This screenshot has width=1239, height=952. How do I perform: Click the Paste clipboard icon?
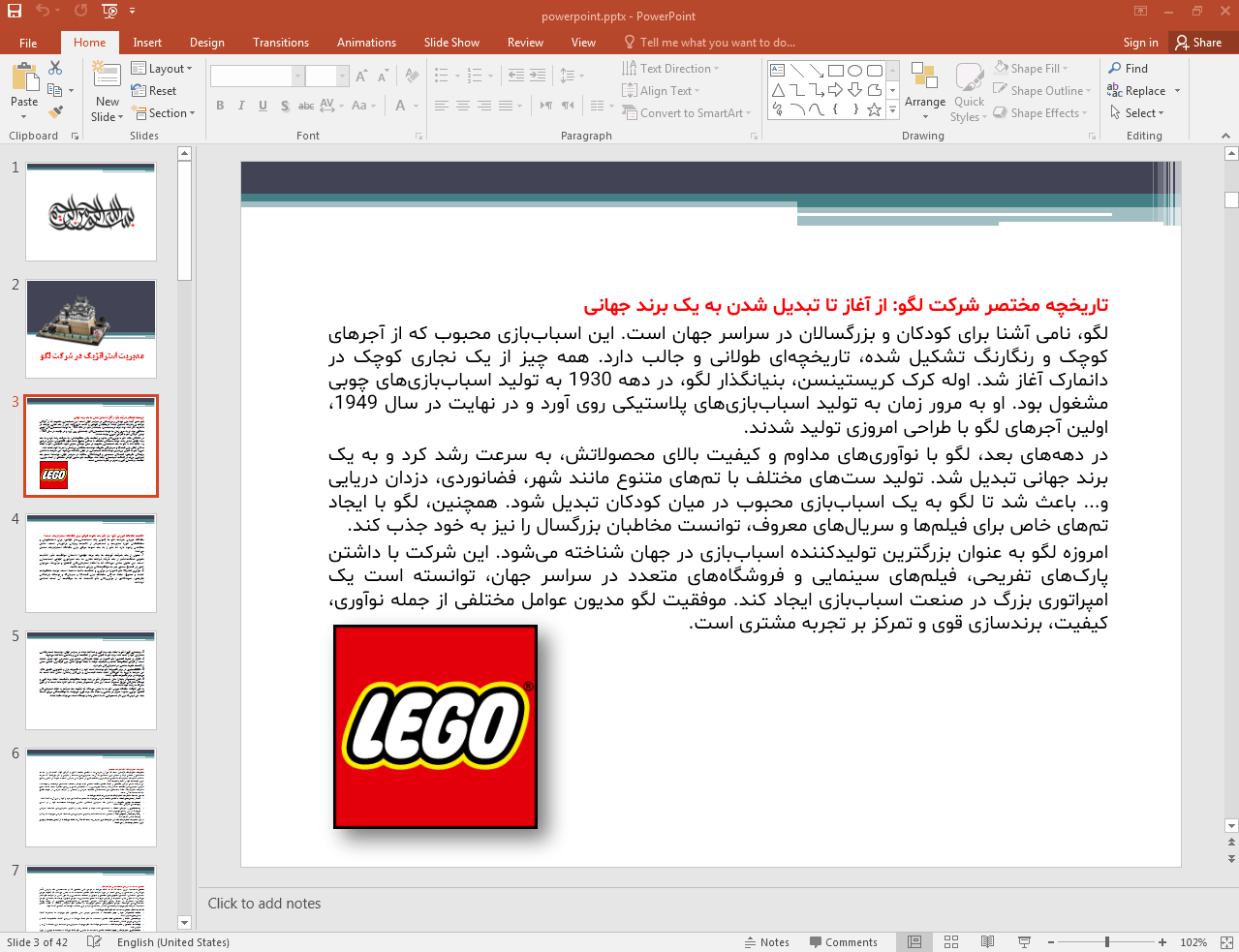pyautogui.click(x=24, y=77)
